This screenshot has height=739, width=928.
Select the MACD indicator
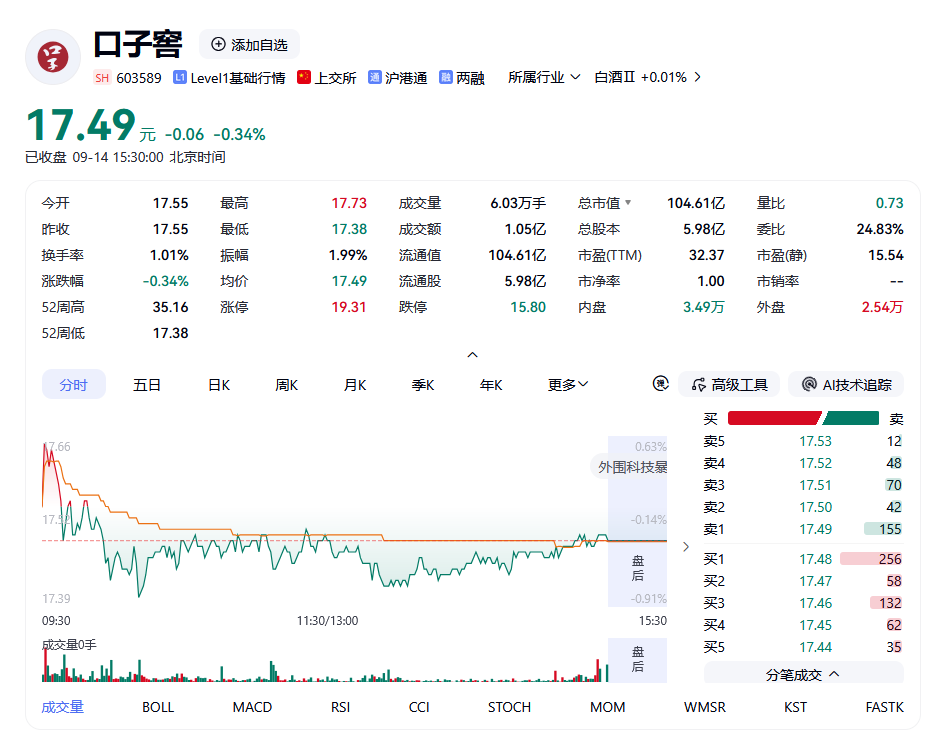252,707
